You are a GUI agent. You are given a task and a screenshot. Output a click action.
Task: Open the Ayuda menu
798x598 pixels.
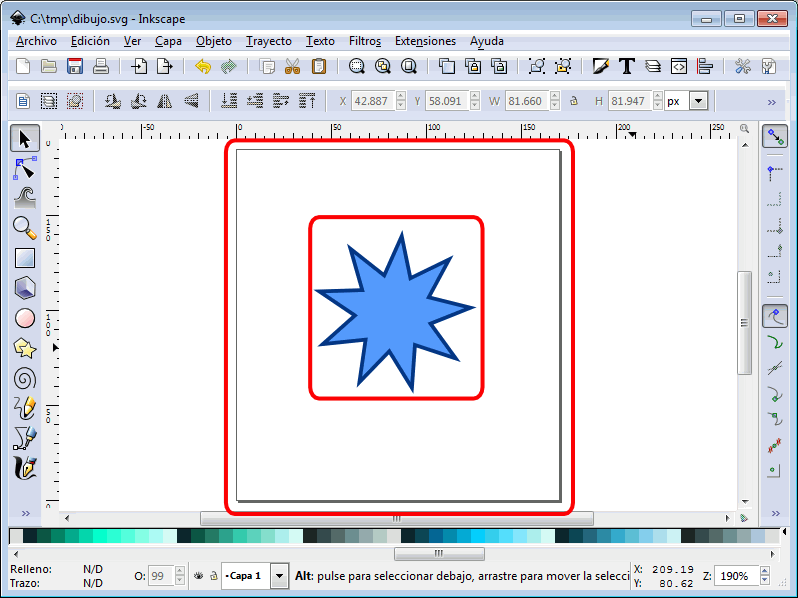click(x=487, y=41)
